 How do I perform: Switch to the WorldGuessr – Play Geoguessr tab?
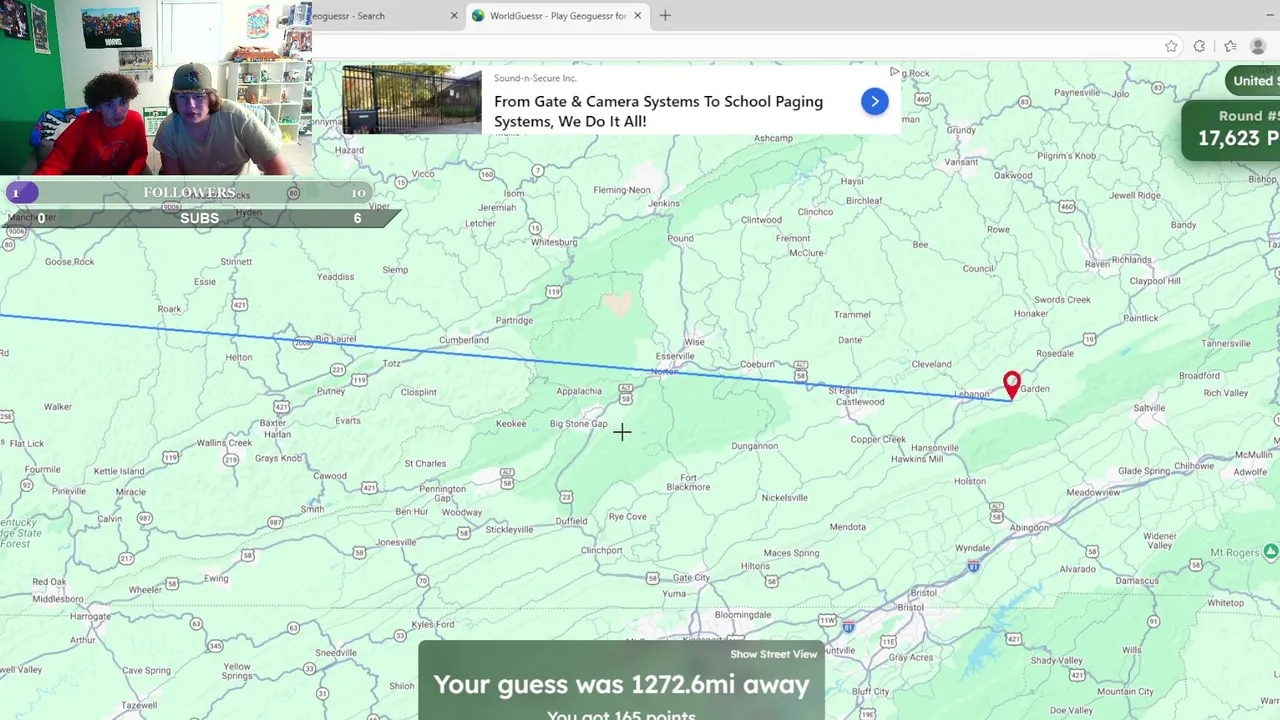557,16
